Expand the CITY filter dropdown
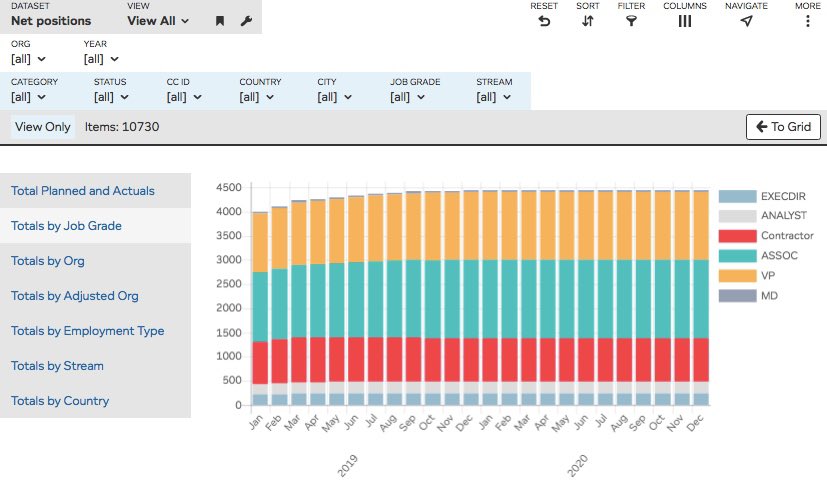Viewport: 827px width, 482px height. (335, 97)
